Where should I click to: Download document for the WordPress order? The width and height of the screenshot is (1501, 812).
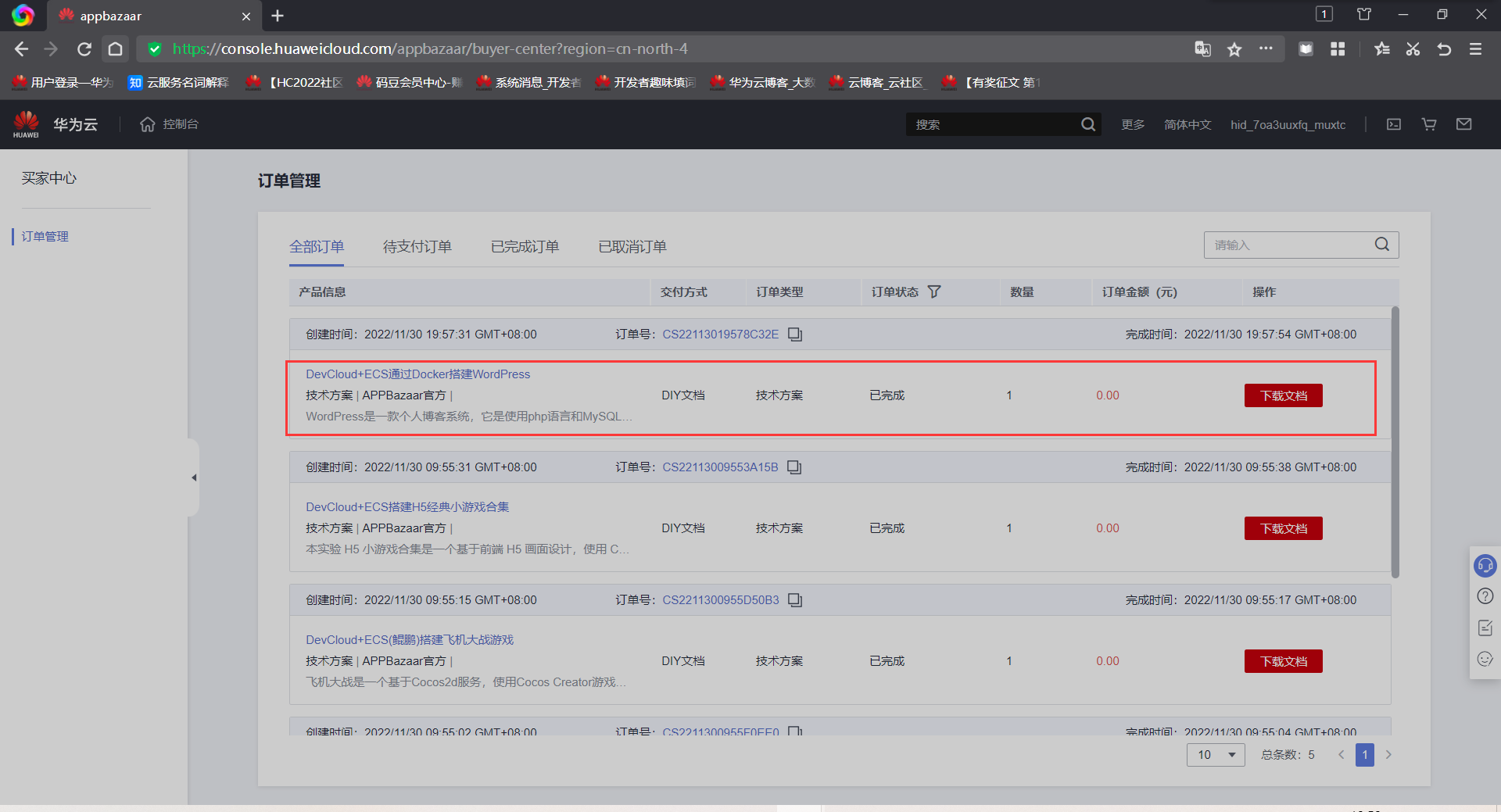[1284, 395]
